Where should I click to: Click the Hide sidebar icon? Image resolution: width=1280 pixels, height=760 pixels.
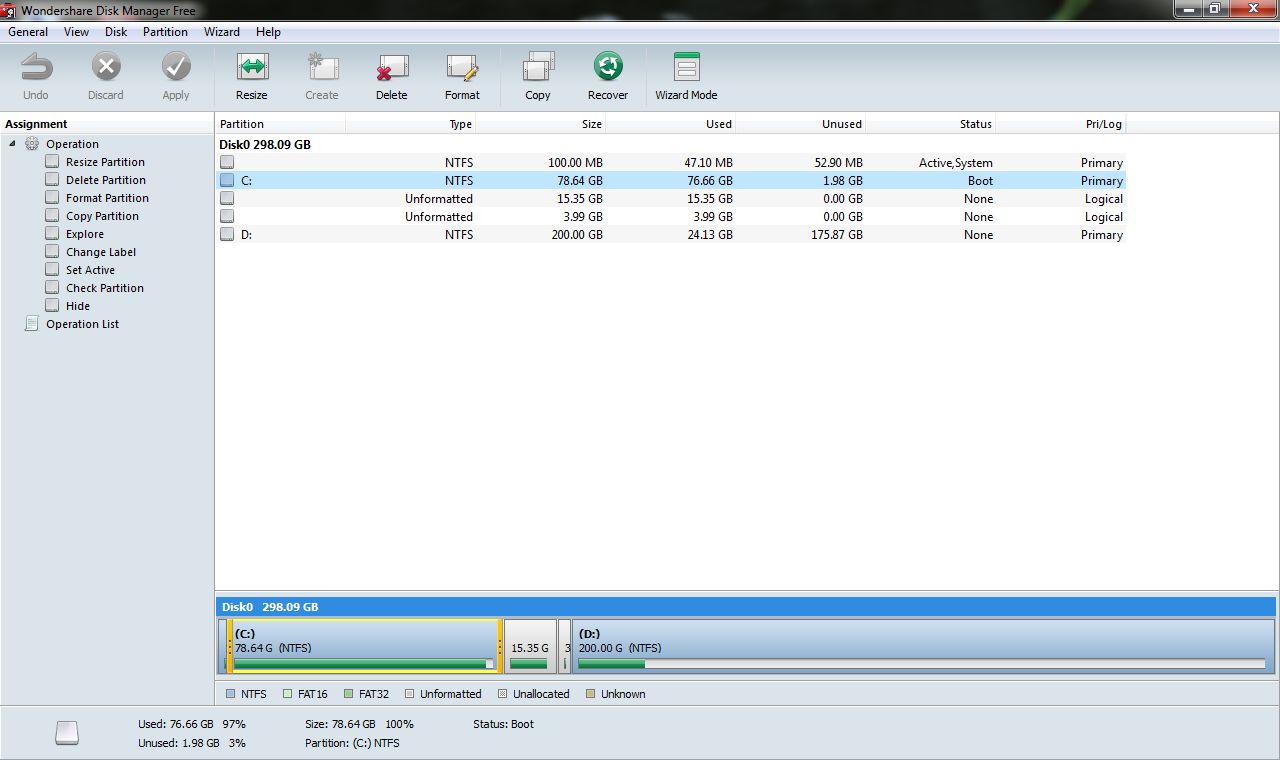click(x=52, y=306)
